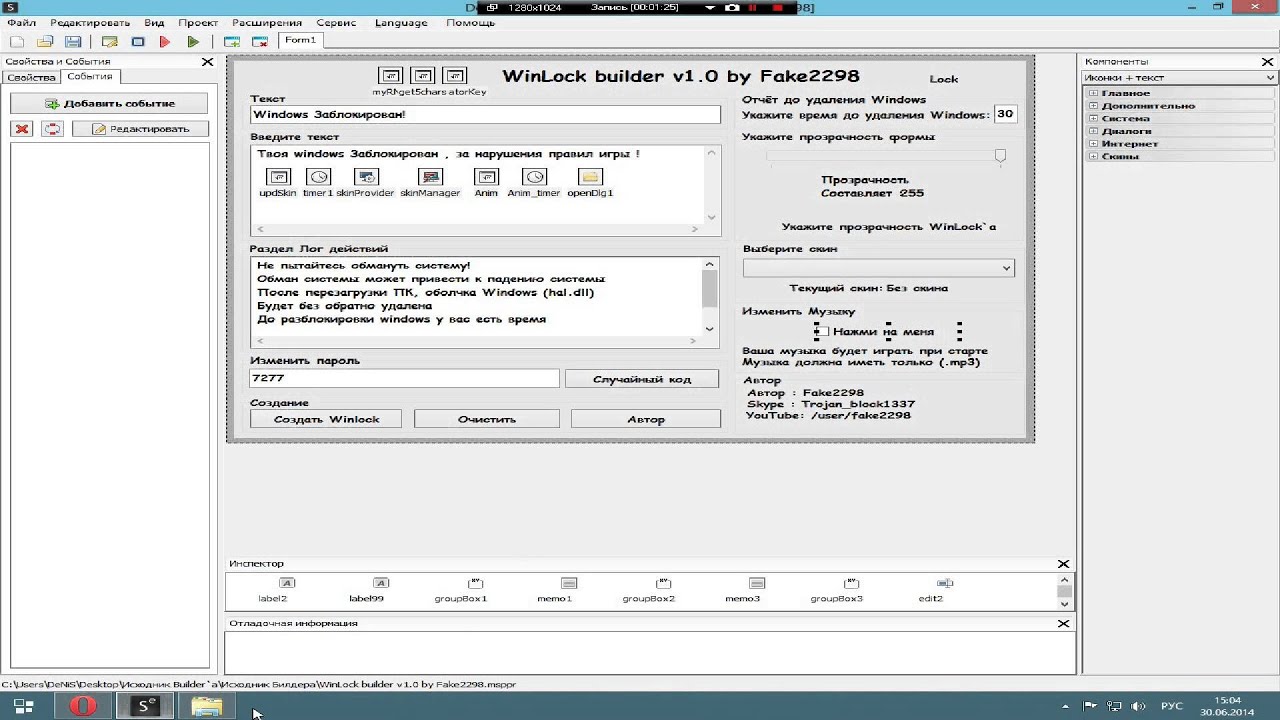Image resolution: width=1280 pixels, height=720 pixels.
Task: Click the 'Автор' button
Action: point(646,419)
